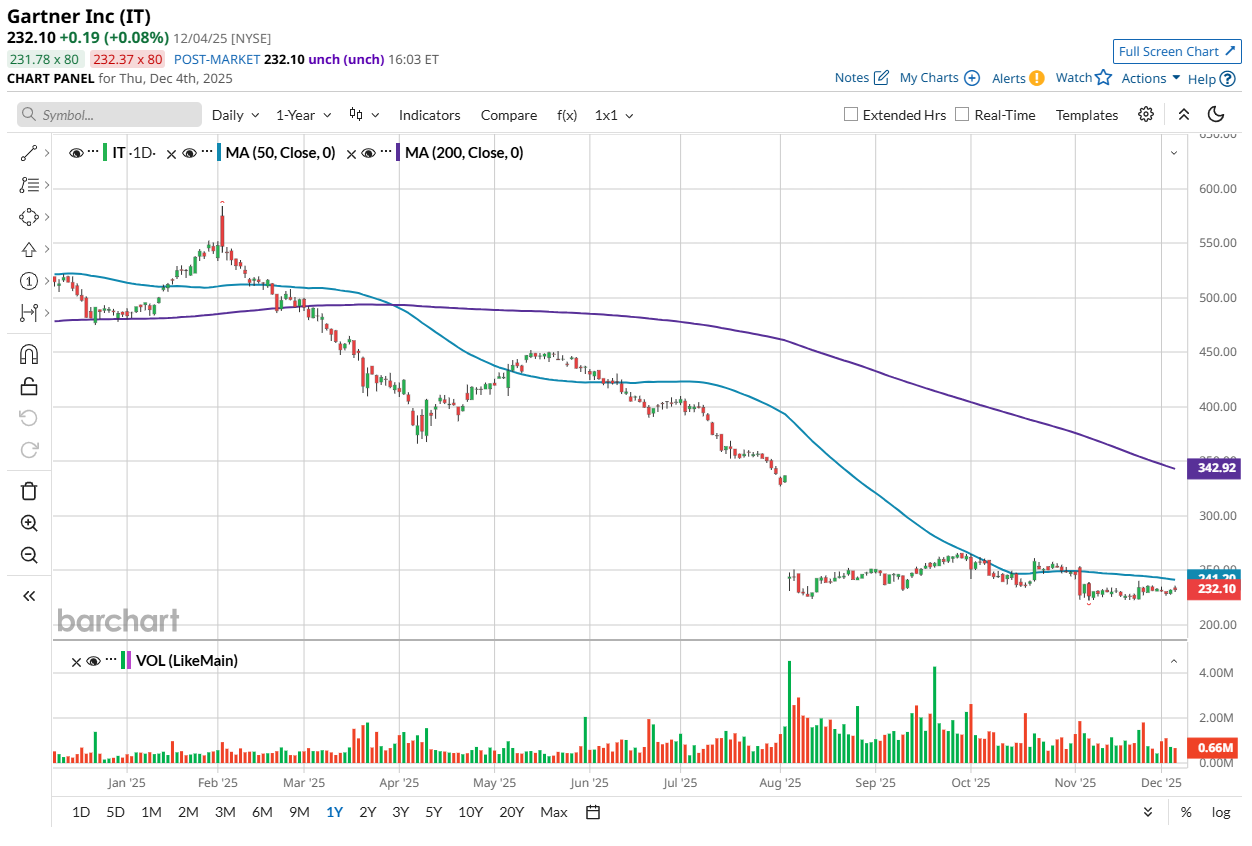Viewport: 1252px width, 846px height.
Task: Select the 6M time range
Action: (x=262, y=812)
